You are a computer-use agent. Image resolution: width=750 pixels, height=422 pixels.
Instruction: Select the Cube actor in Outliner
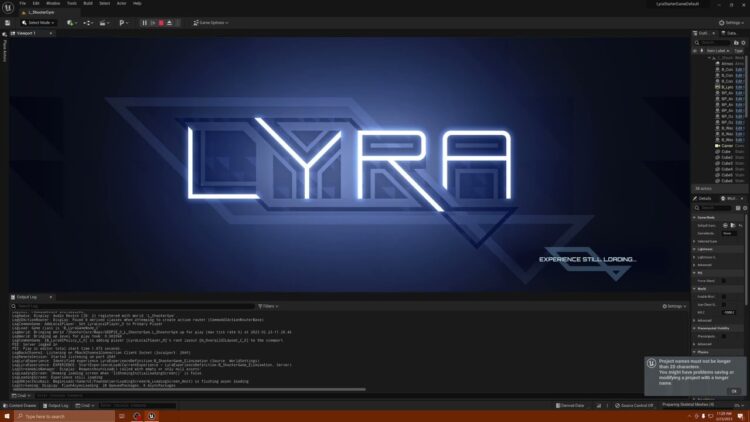[726, 152]
